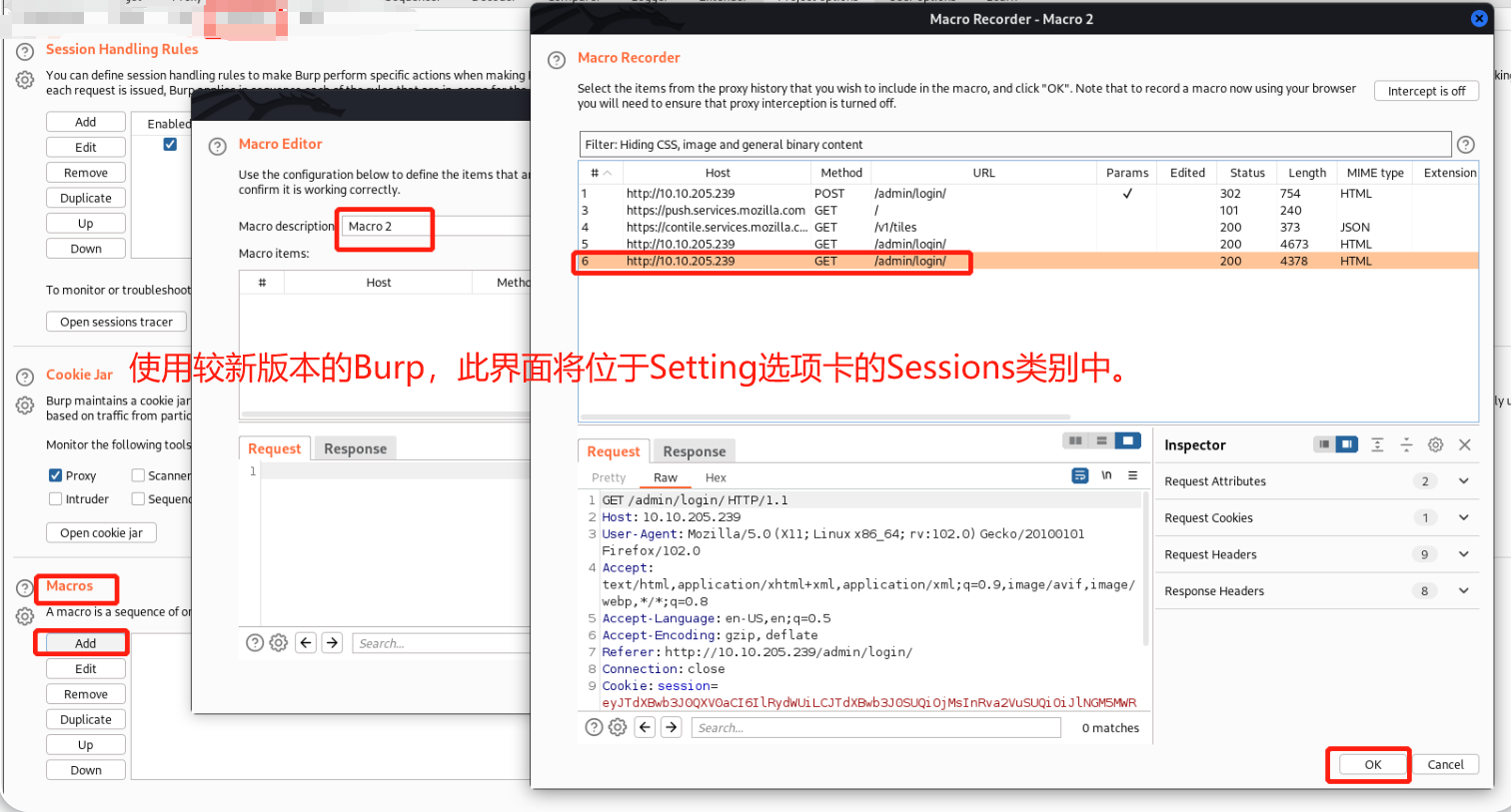
Task: Uncheck the Enabled session handling rule
Action: tap(170, 145)
